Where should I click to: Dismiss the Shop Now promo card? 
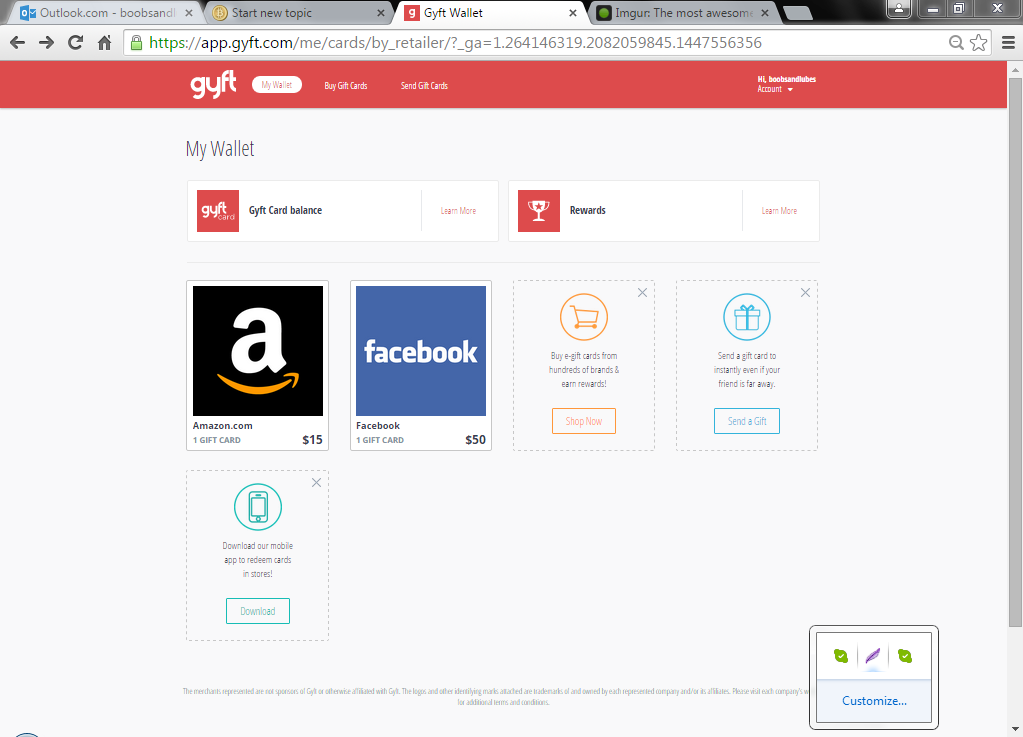pyautogui.click(x=643, y=293)
